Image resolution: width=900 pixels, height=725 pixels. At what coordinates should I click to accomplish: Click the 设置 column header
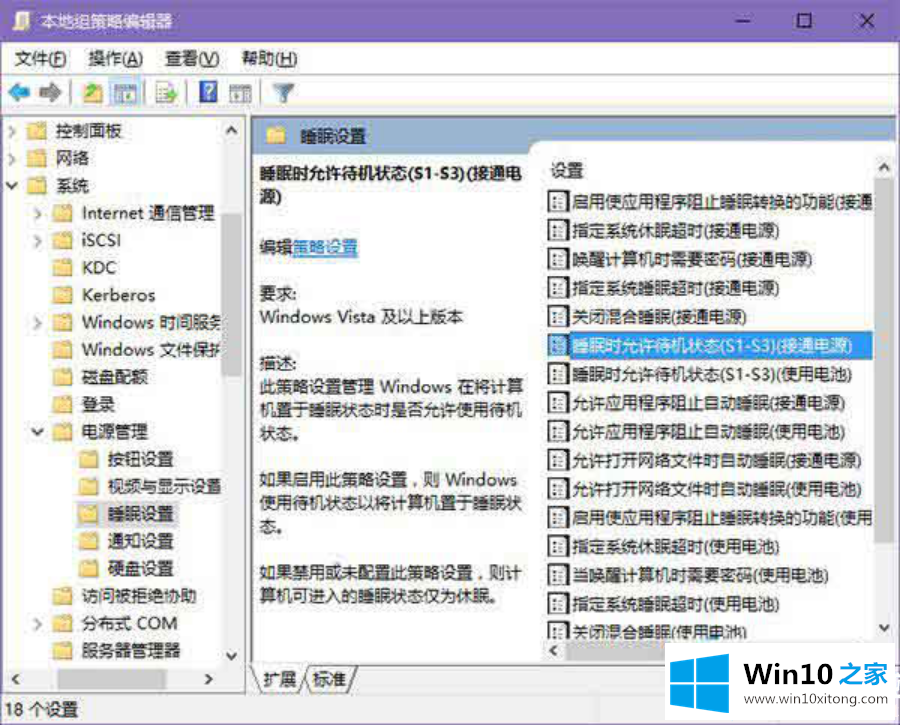(567, 170)
